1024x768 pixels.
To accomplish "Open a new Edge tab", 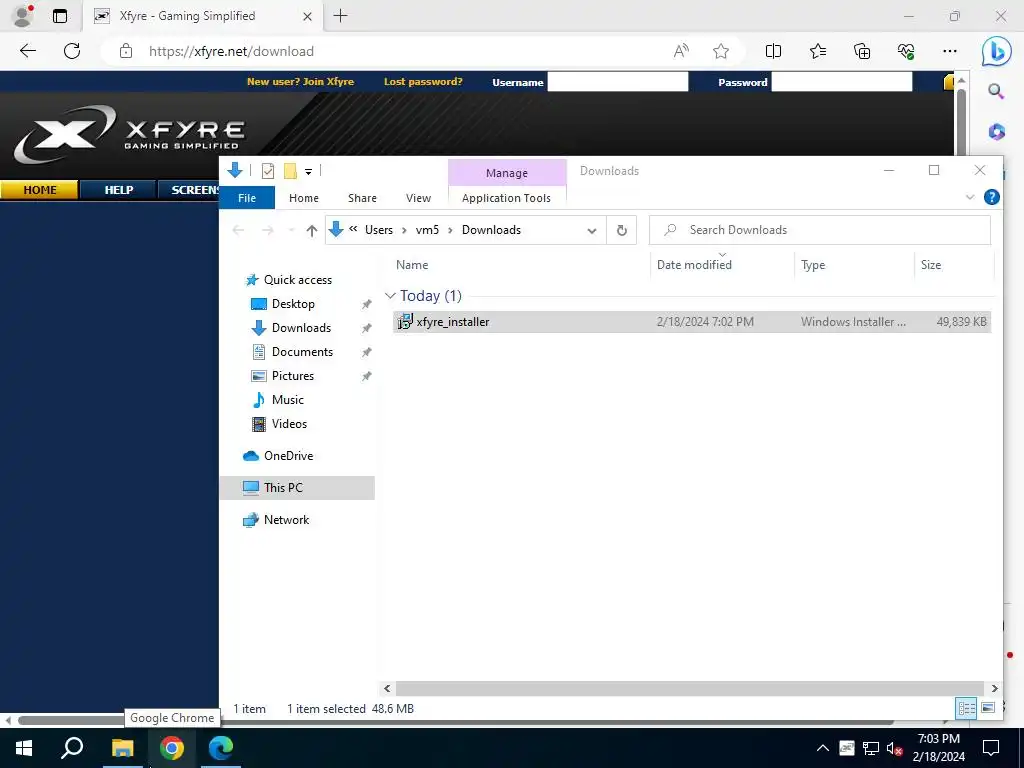I will click(340, 16).
